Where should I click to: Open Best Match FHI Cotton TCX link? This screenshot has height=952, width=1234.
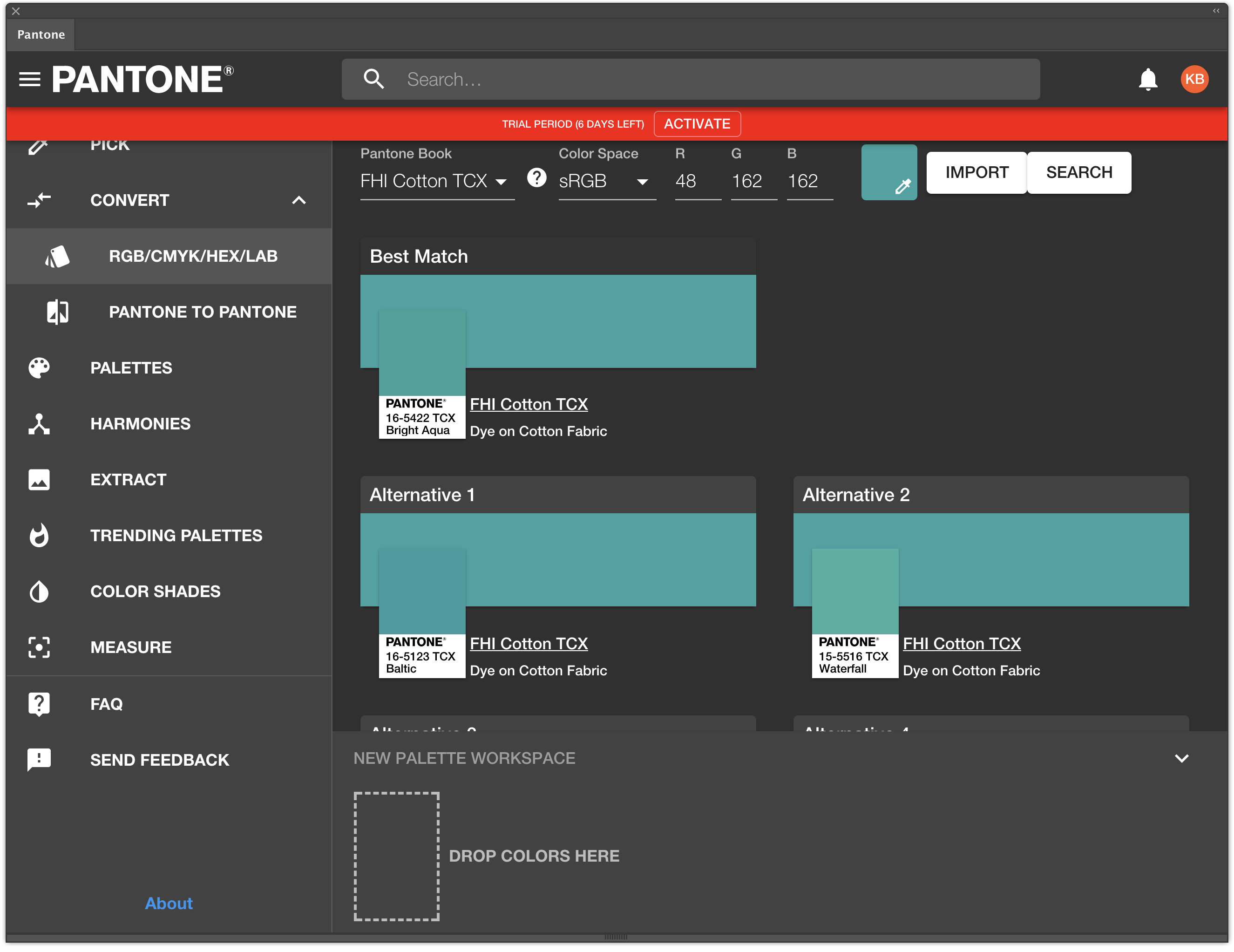click(x=529, y=404)
